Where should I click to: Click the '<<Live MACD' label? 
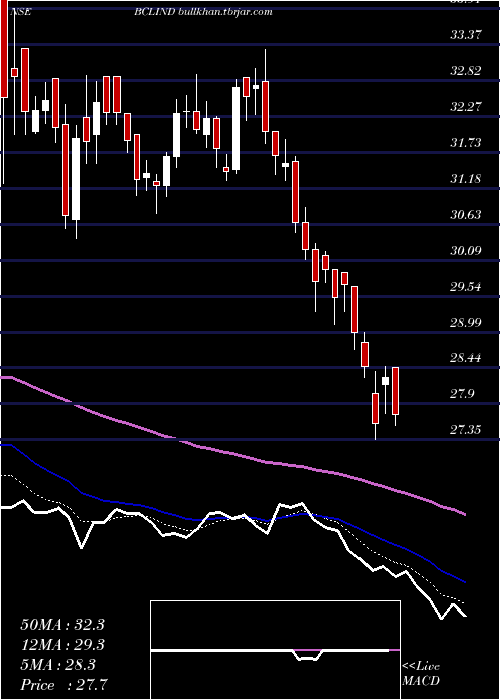tap(421, 673)
